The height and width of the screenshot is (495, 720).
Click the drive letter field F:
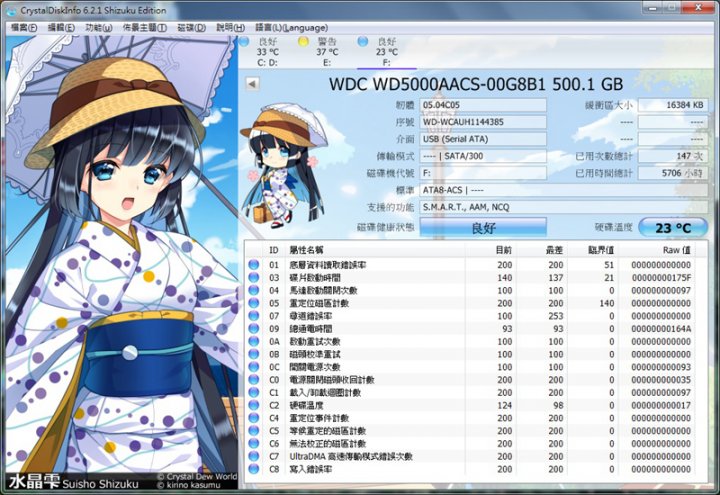tap(483, 173)
